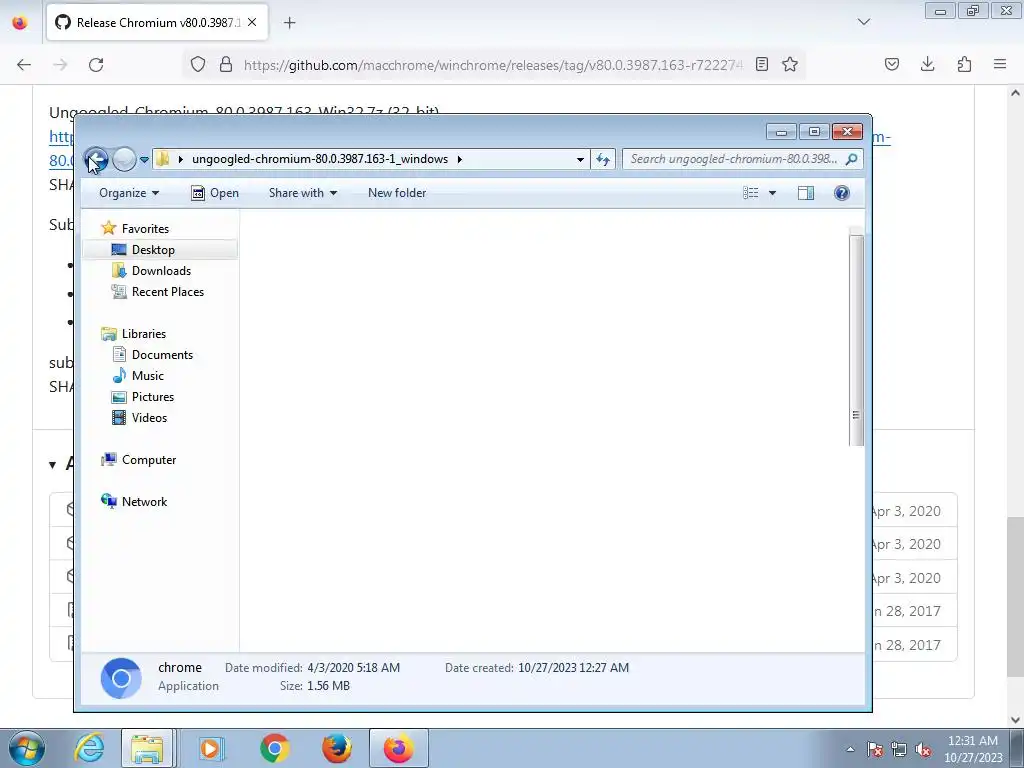Click the Explorer forward navigation arrow
The height and width of the screenshot is (768, 1024).
pos(124,159)
